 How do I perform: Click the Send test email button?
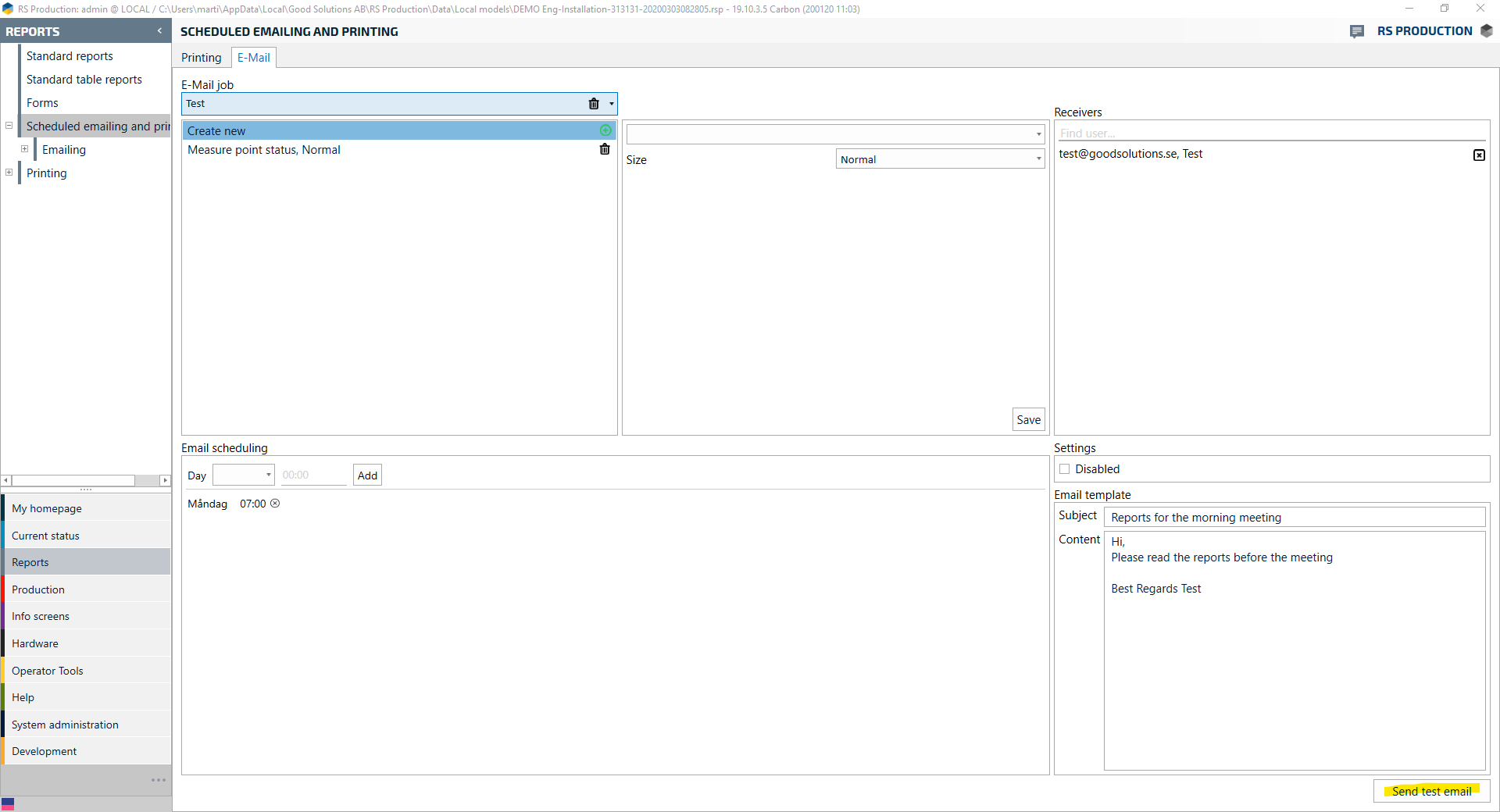(x=1431, y=791)
